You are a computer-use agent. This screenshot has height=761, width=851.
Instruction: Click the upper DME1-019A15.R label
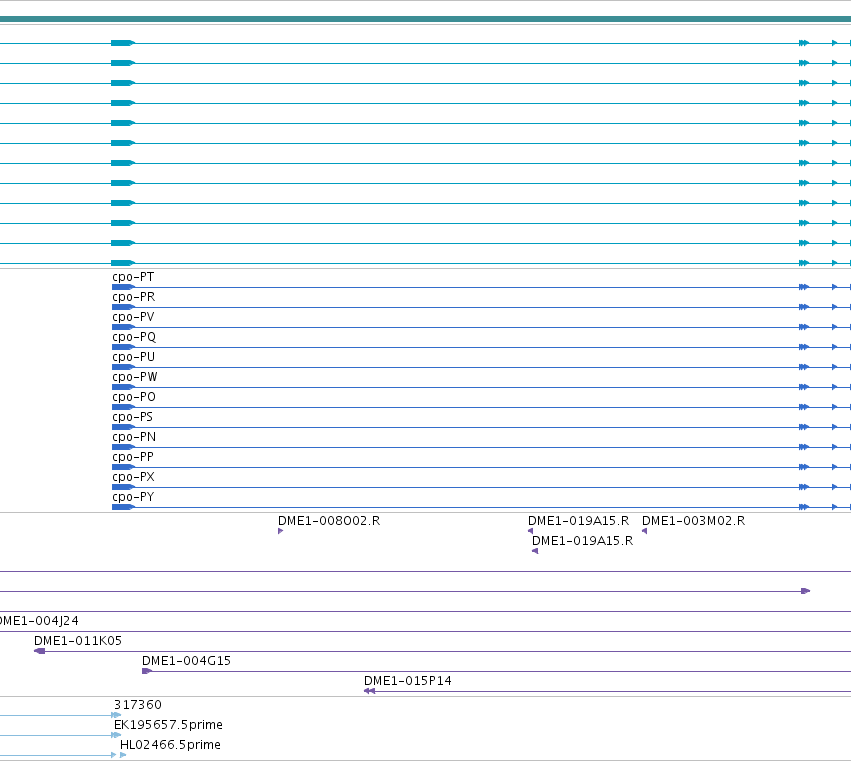click(x=579, y=521)
